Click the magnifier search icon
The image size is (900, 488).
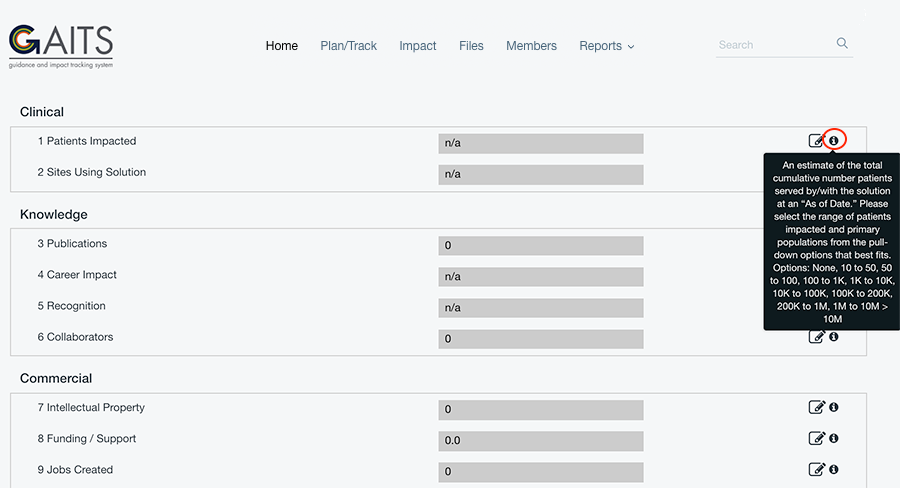coord(842,43)
